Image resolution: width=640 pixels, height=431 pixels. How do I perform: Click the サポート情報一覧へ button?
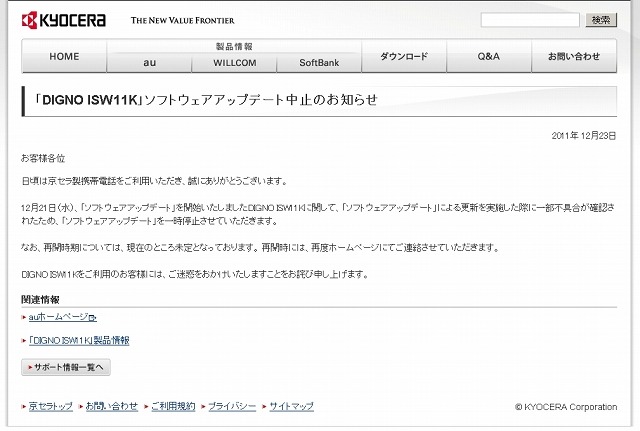(66, 367)
